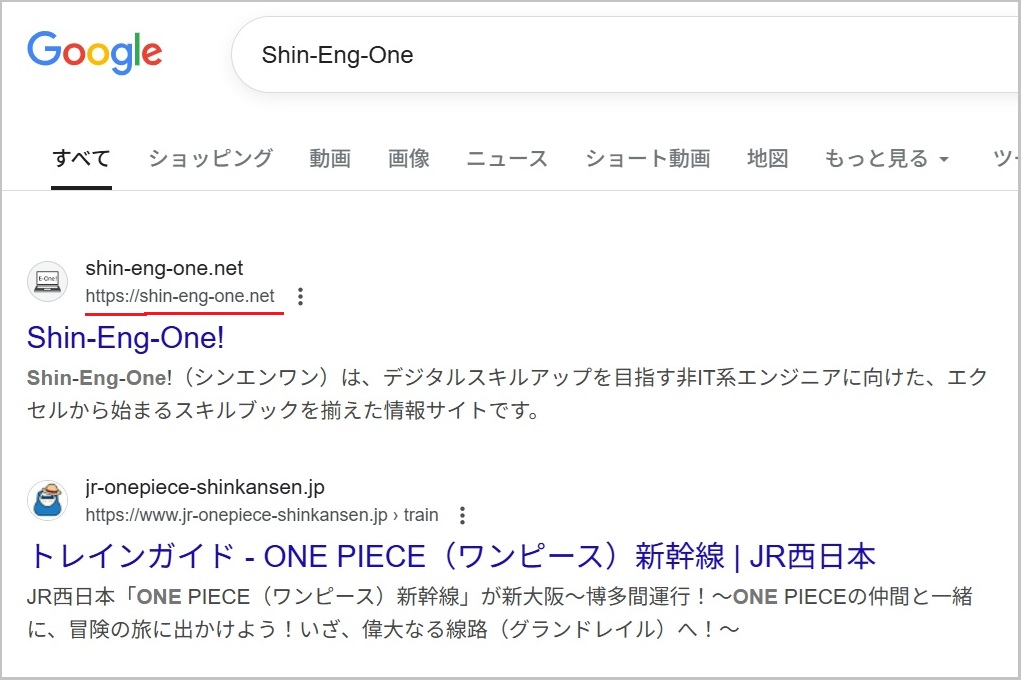The image size is (1021, 680).
Task: Open the Shin-Eng-One! result link
Action: [124, 338]
